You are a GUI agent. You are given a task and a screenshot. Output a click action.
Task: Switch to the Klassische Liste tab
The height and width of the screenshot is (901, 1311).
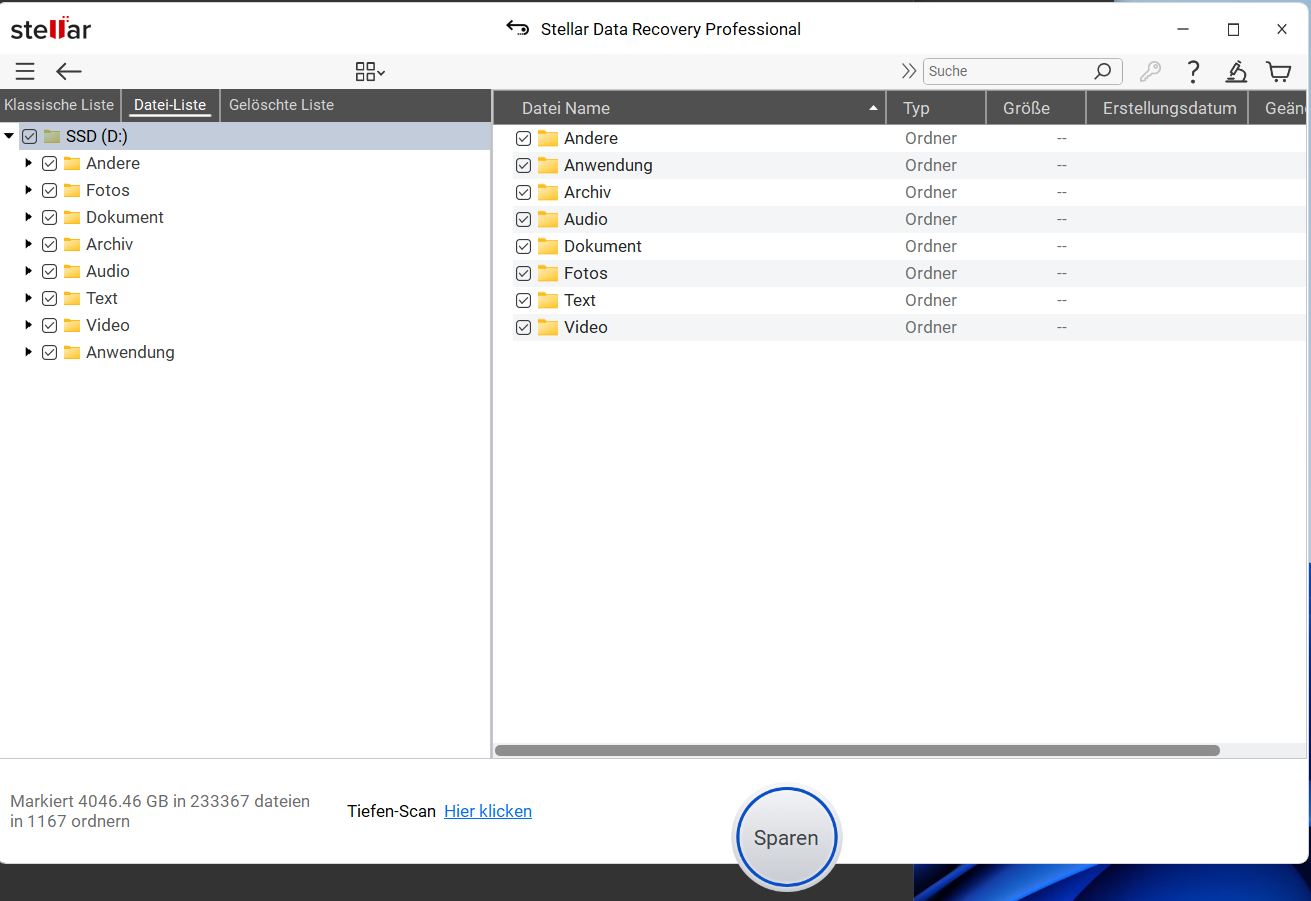click(59, 105)
